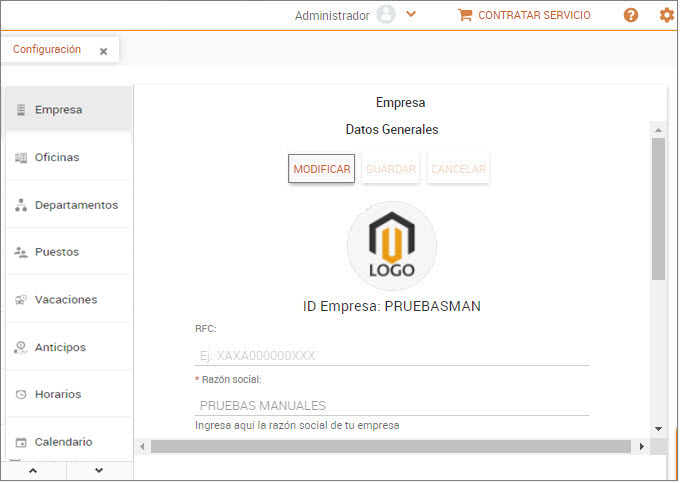Click the Puestos people icon
The width and height of the screenshot is (680, 483).
click(21, 253)
